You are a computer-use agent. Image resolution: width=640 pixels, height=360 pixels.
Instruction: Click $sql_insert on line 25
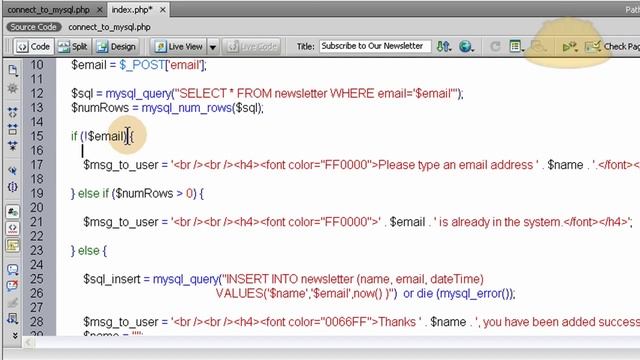point(112,279)
